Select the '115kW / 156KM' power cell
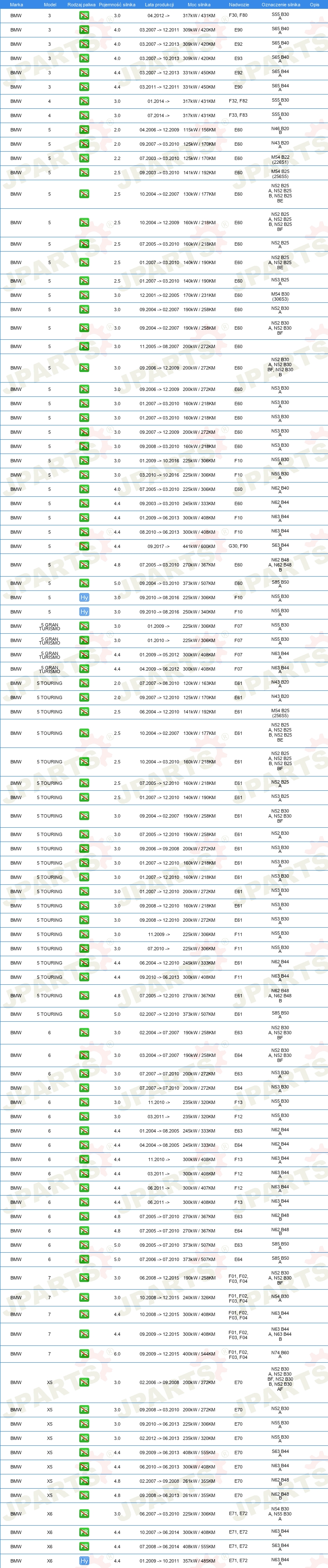Viewport: 328px width, 1568px height. [x=199, y=130]
